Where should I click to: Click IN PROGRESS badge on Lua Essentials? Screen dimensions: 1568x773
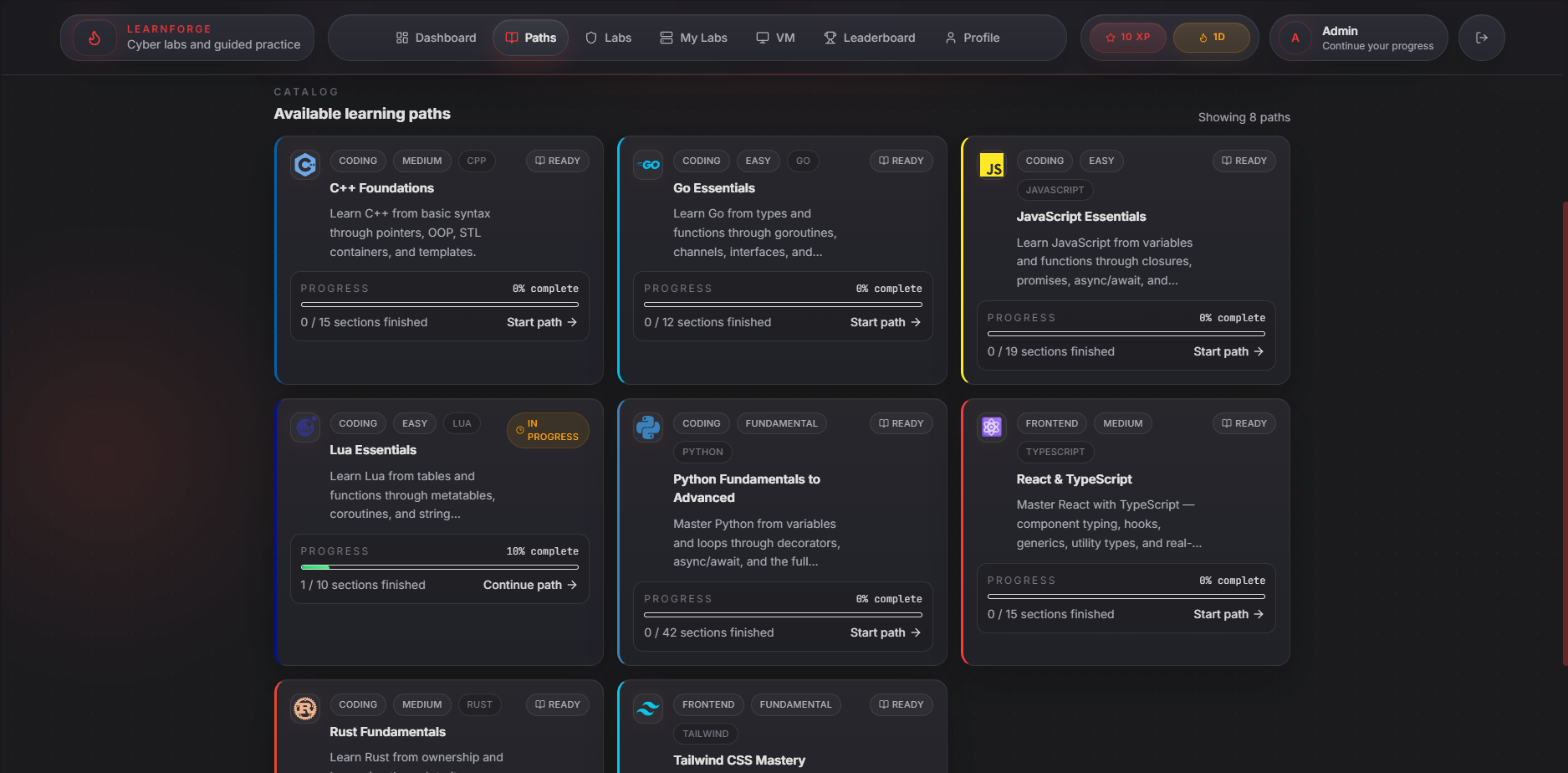[549, 430]
